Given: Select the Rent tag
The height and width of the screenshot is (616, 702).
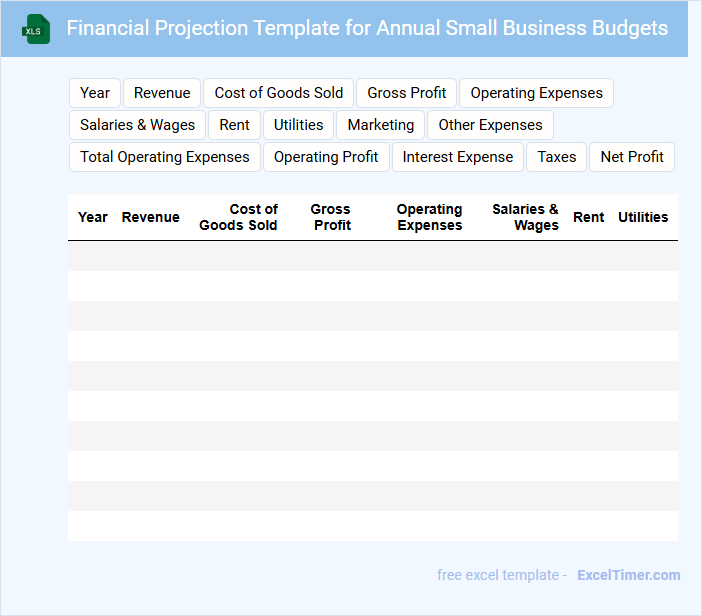Looking at the screenshot, I should [235, 125].
